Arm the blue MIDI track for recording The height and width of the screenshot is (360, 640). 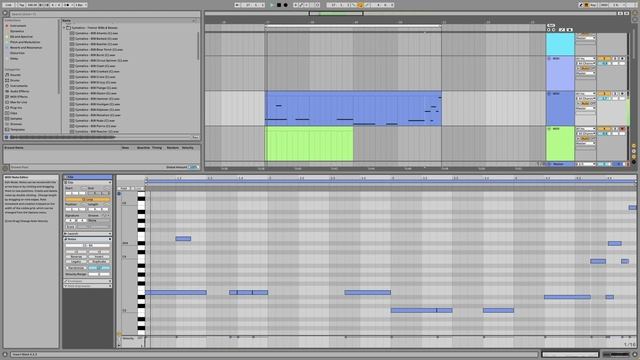622,94
